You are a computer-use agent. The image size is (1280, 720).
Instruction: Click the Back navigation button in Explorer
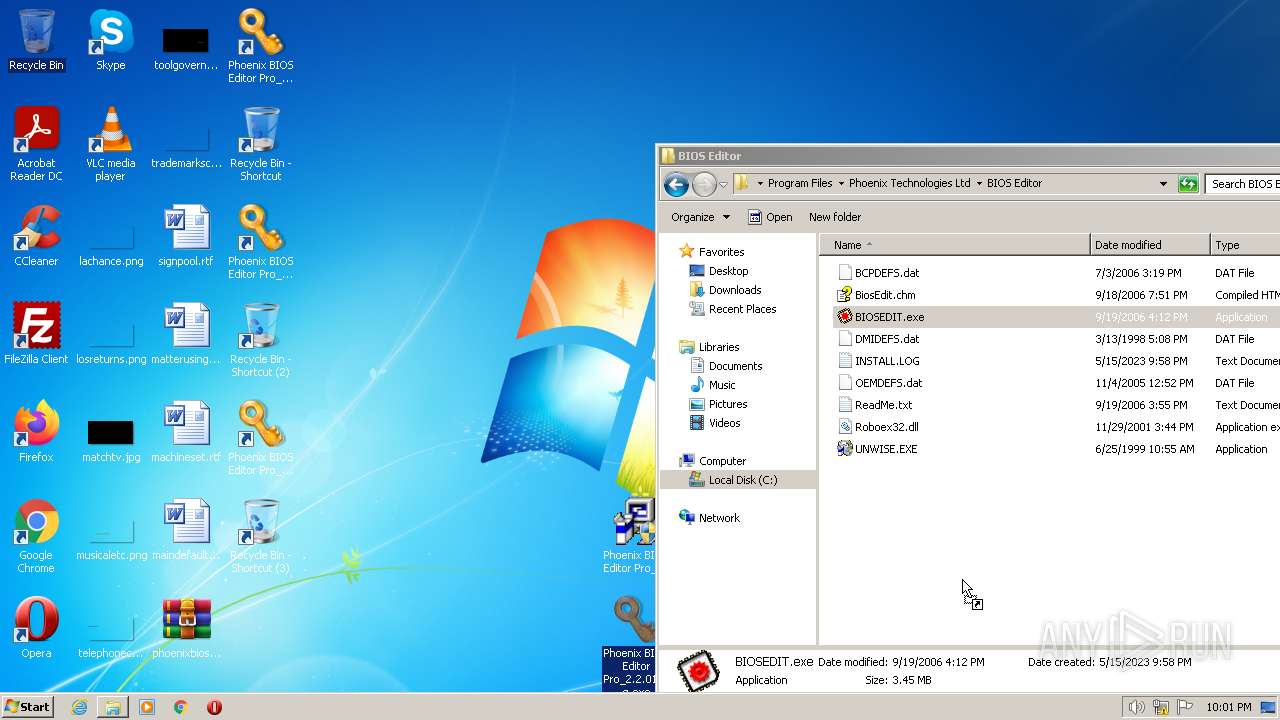676,184
